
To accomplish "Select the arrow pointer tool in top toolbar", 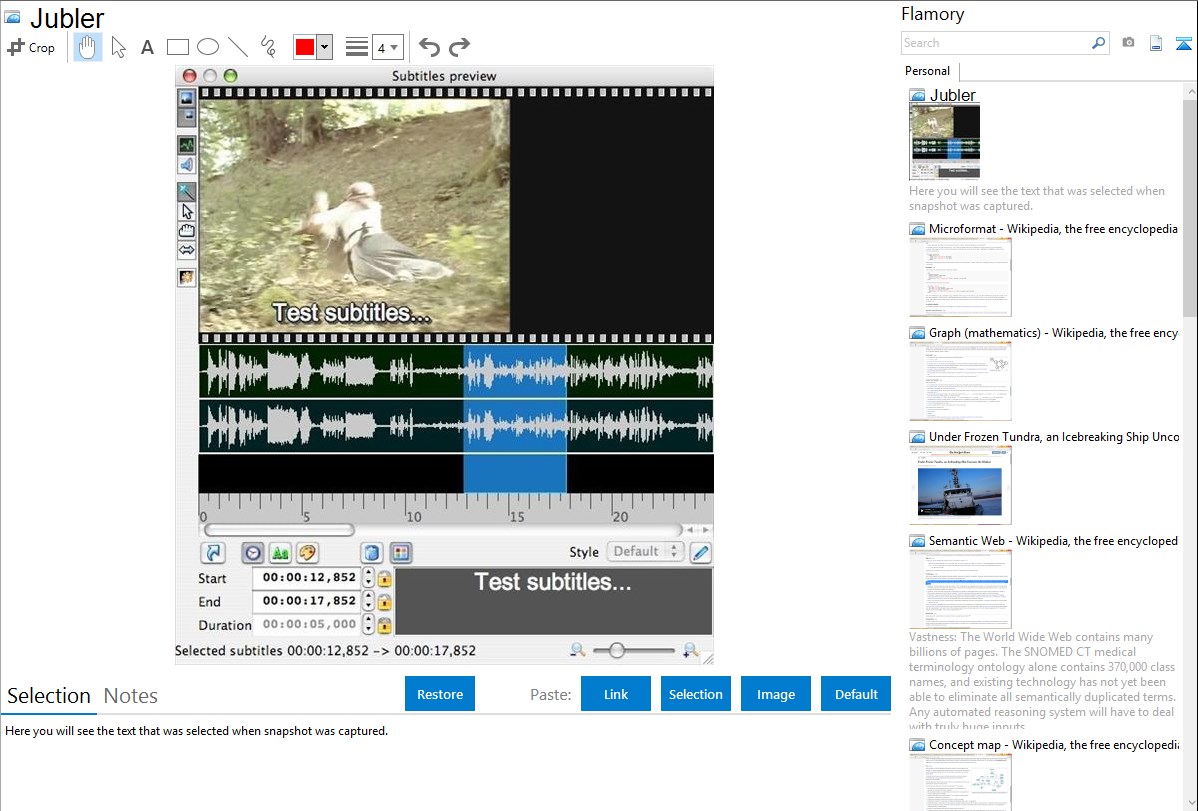I will tap(118, 47).
